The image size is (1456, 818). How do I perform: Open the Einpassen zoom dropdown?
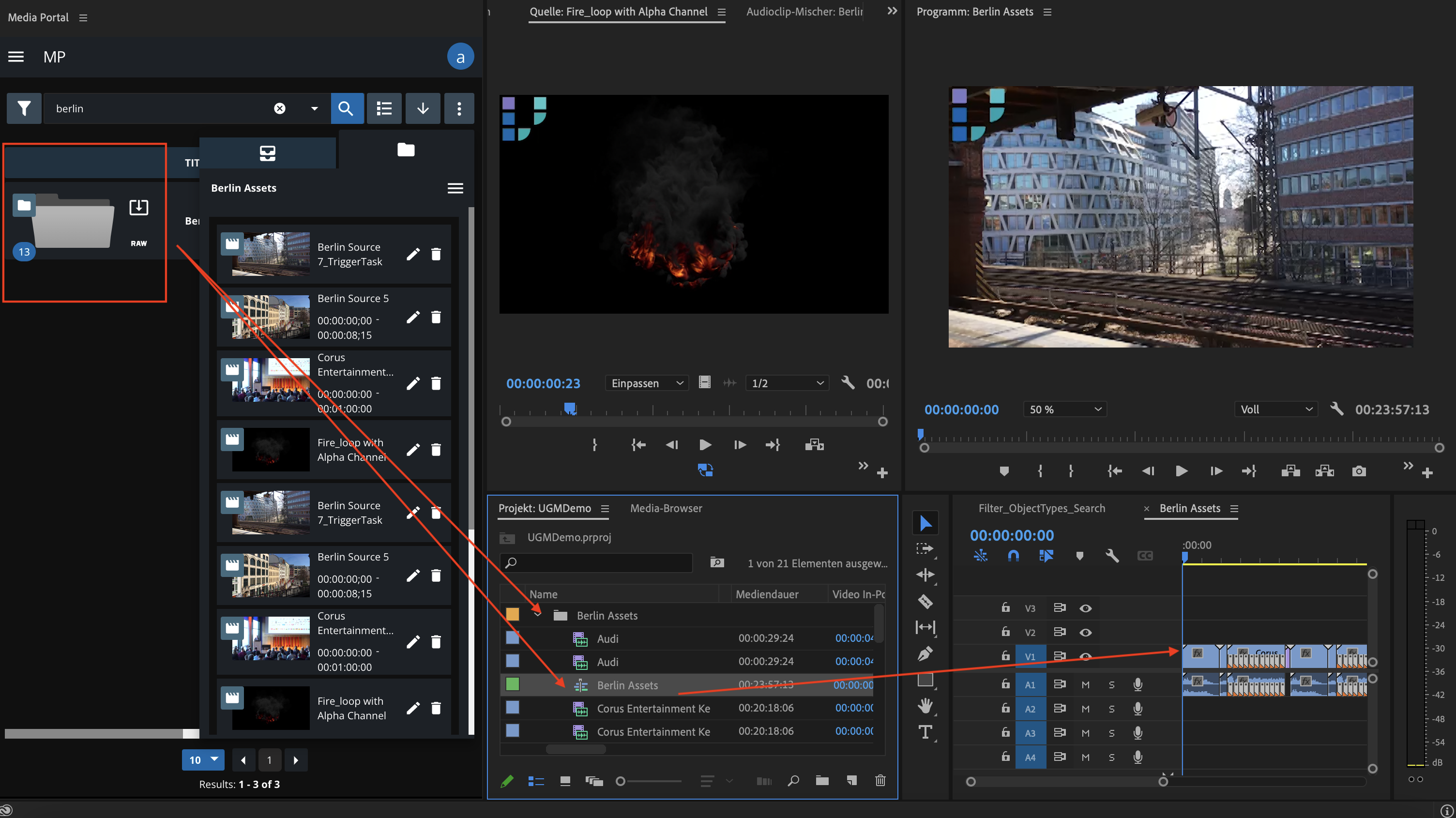[x=647, y=383]
